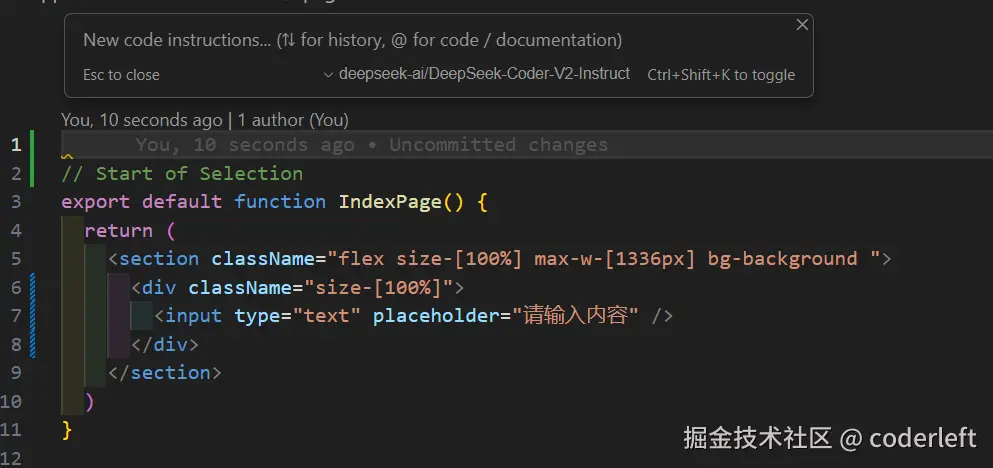Click the closing </section> tag
Image resolution: width=993 pixels, height=468 pixels.
165,372
